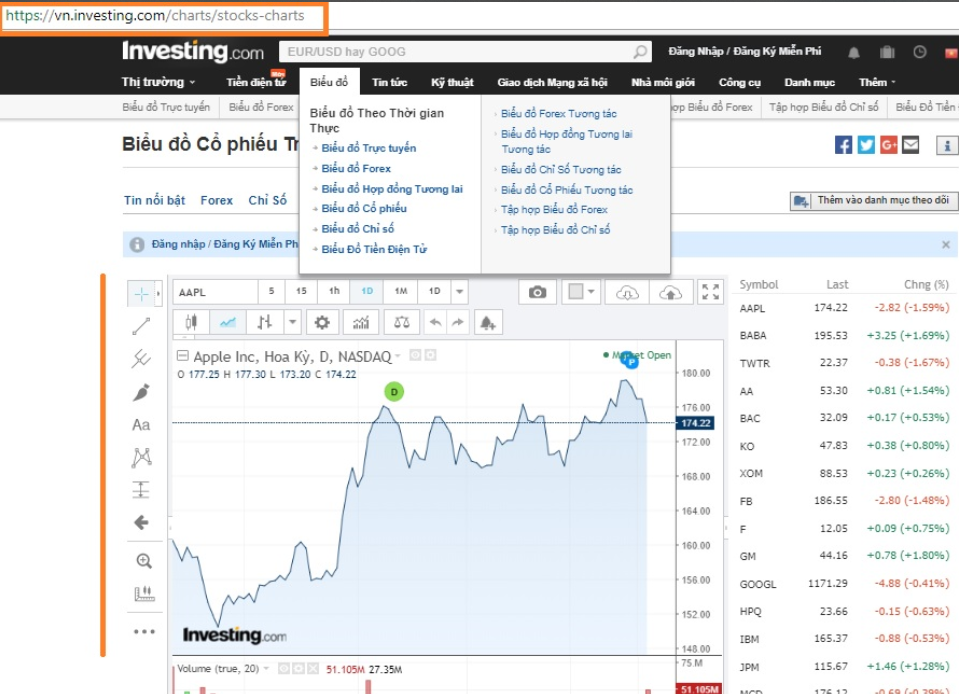Viewport: 959px width, 694px height.
Task: Open the Công cụ menu
Action: point(739,82)
